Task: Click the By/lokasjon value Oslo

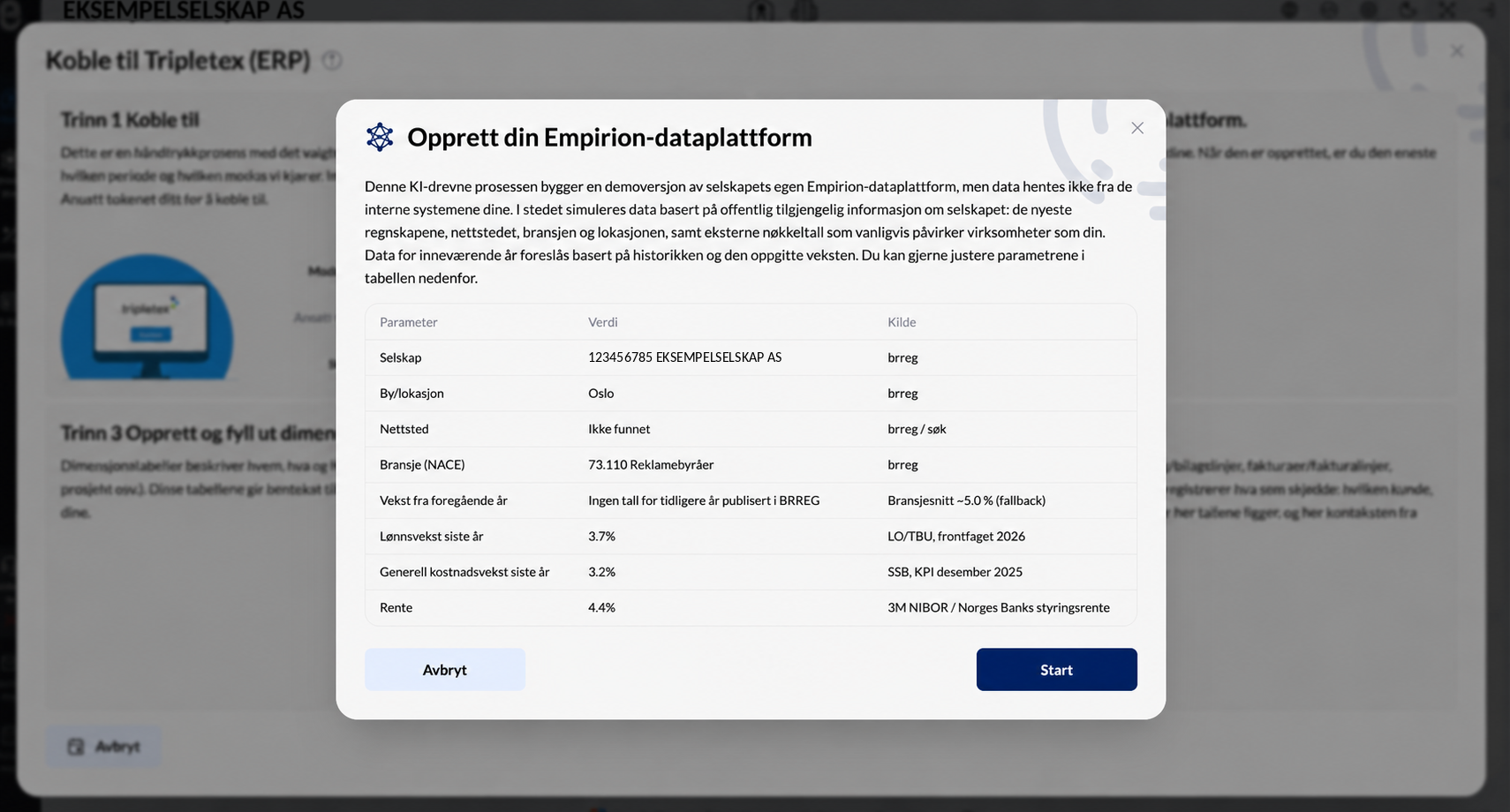Action: 601,394
